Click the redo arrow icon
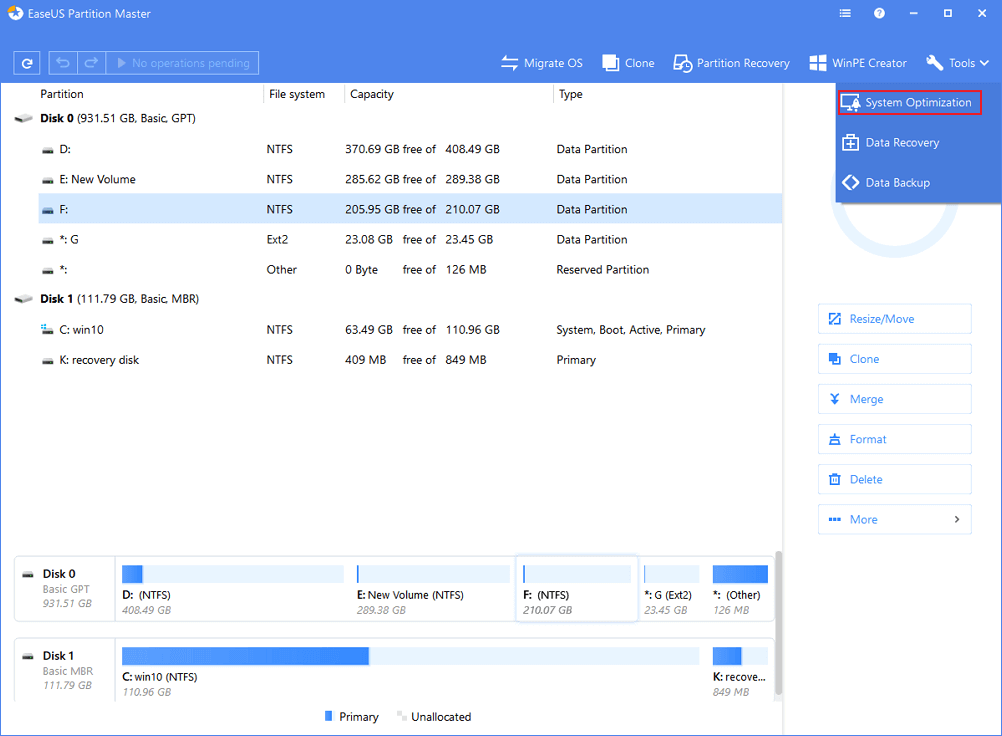Viewport: 1002px width, 736px height. pyautogui.click(x=91, y=63)
